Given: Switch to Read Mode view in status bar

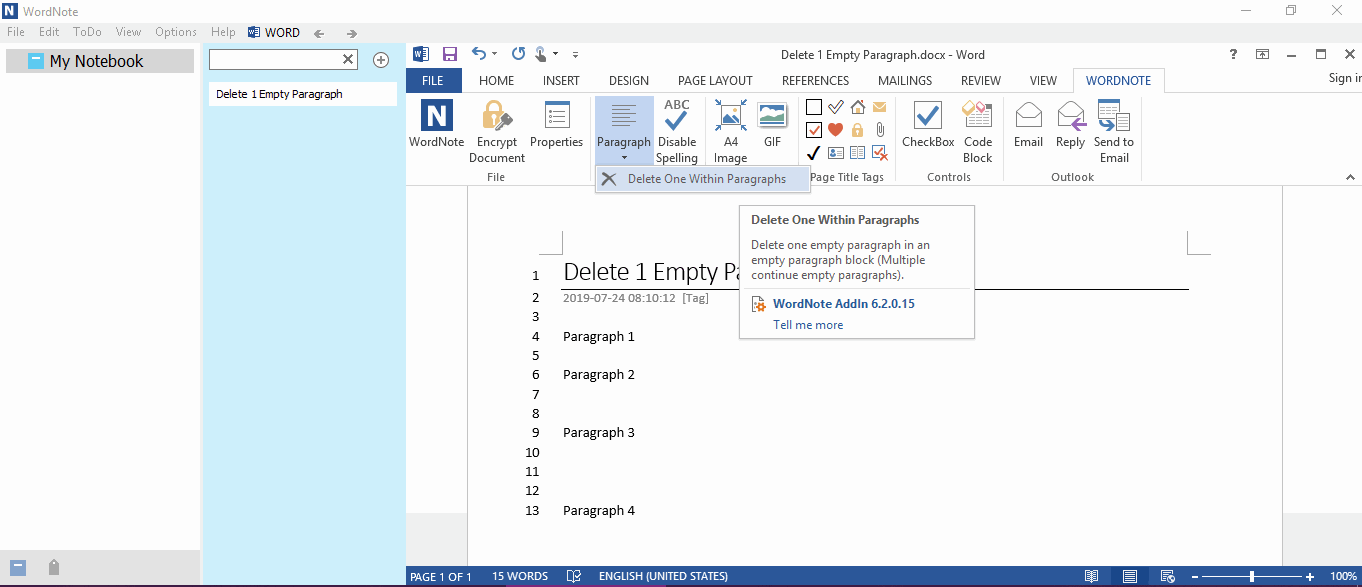Looking at the screenshot, I should coord(1092,576).
